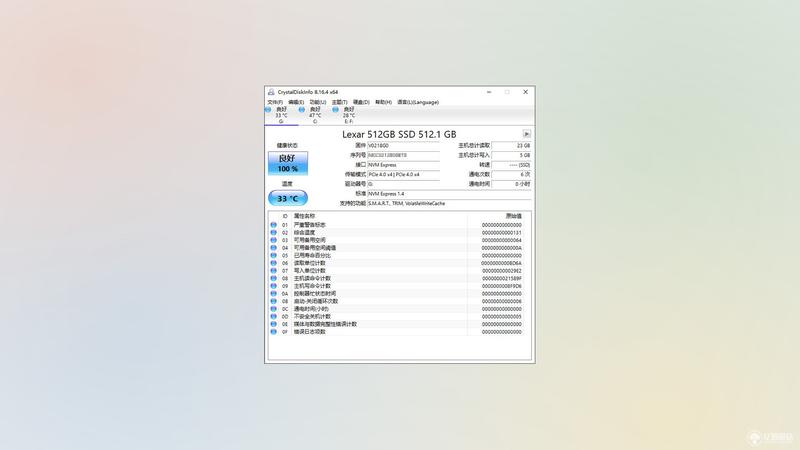Click raw value of row 08 主机读命令计数

point(502,279)
